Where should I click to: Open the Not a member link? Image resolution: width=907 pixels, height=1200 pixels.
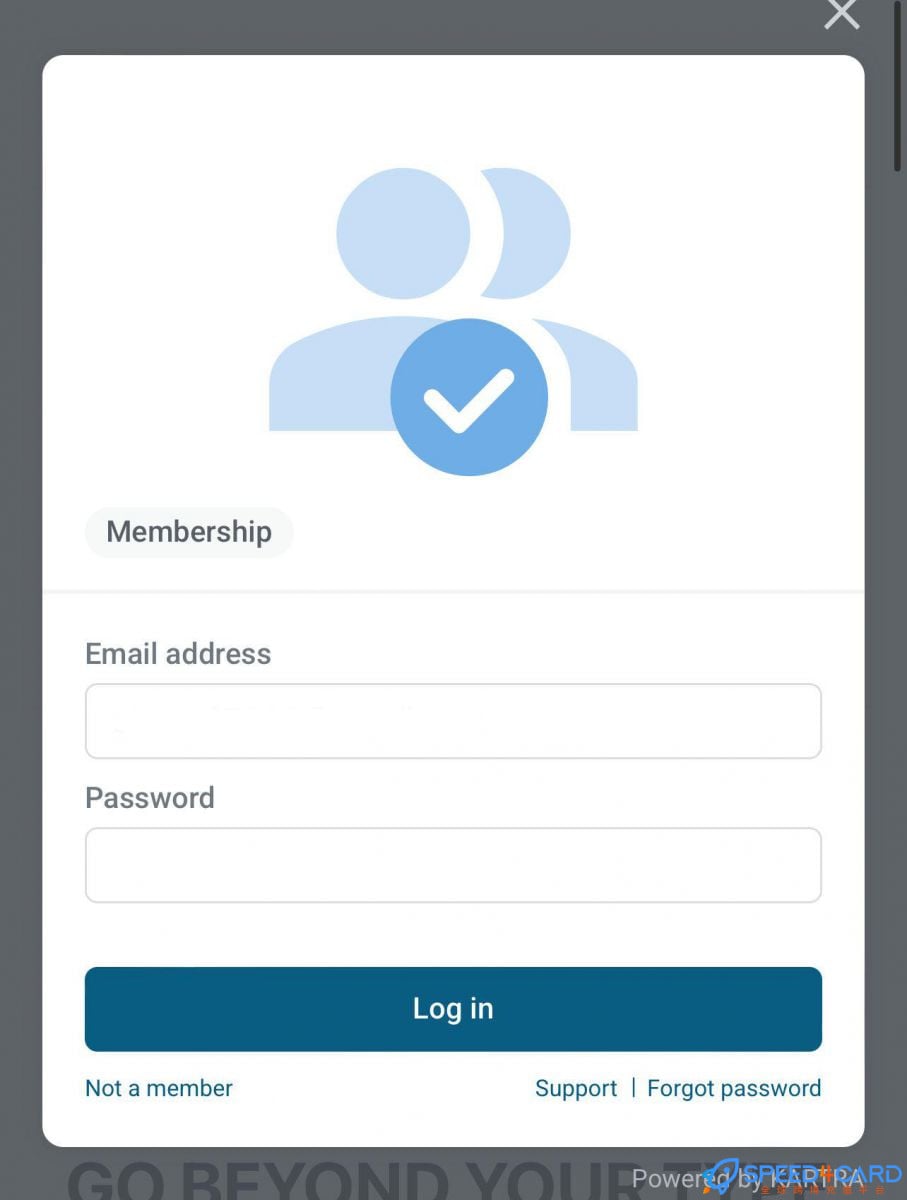[x=159, y=1088]
